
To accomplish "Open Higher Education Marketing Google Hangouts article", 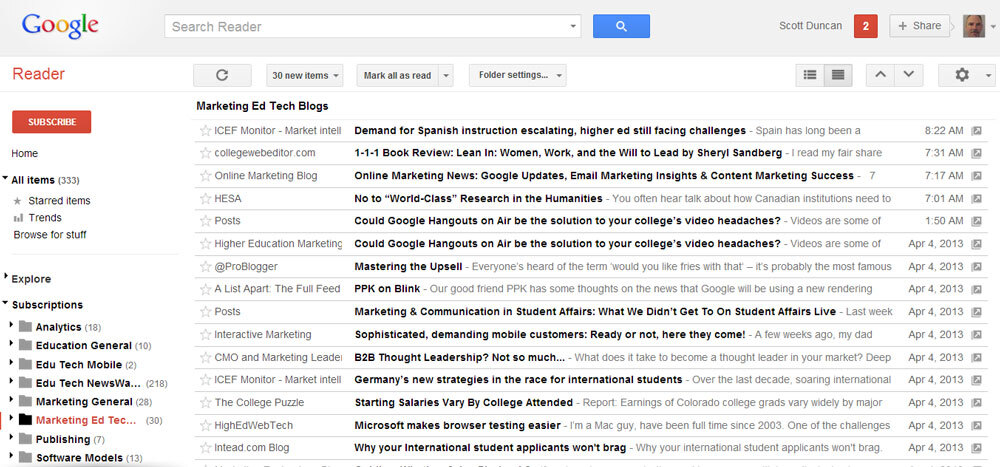I will (x=567, y=244).
